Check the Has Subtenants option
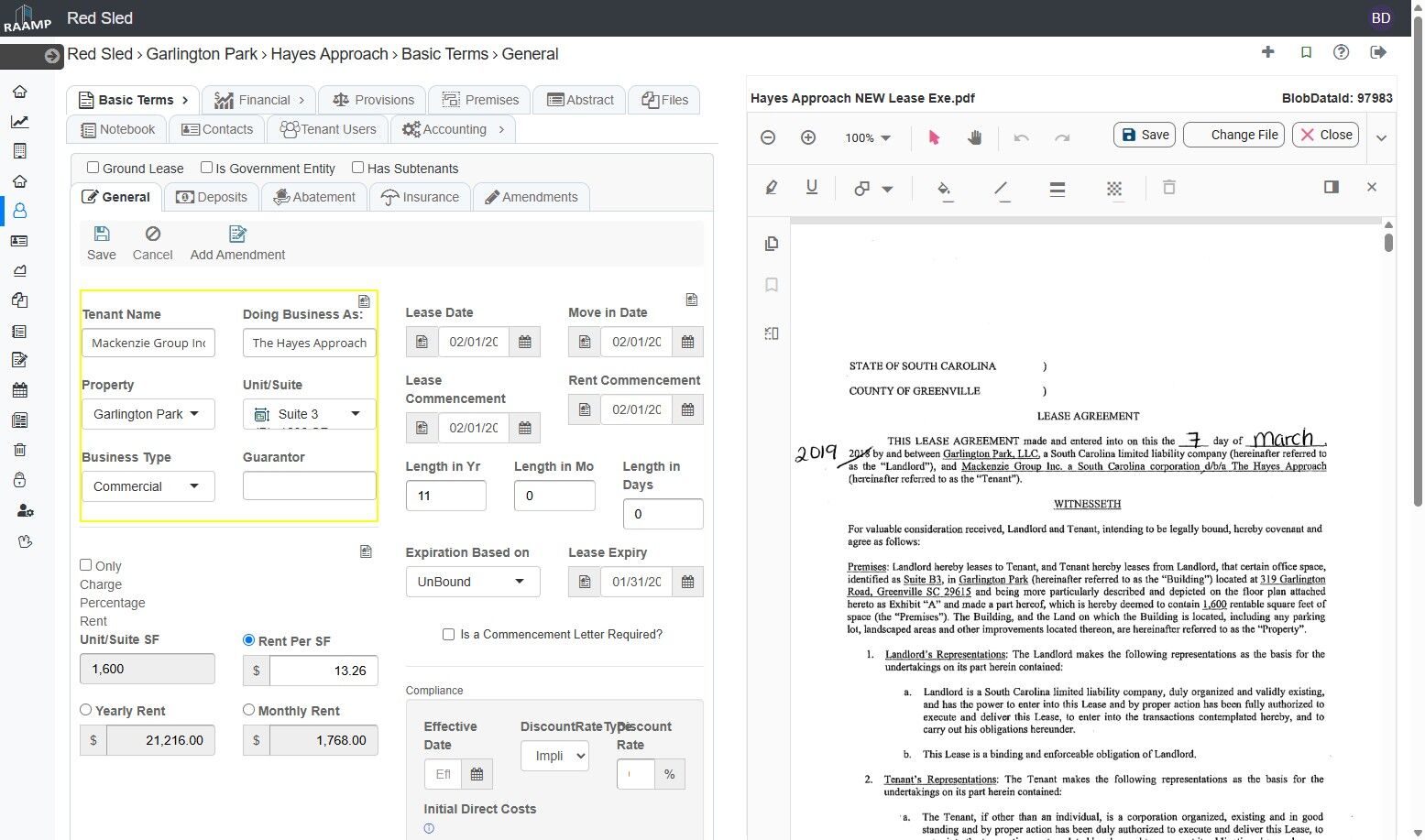Viewport: 1425px width, 840px height. point(358,168)
